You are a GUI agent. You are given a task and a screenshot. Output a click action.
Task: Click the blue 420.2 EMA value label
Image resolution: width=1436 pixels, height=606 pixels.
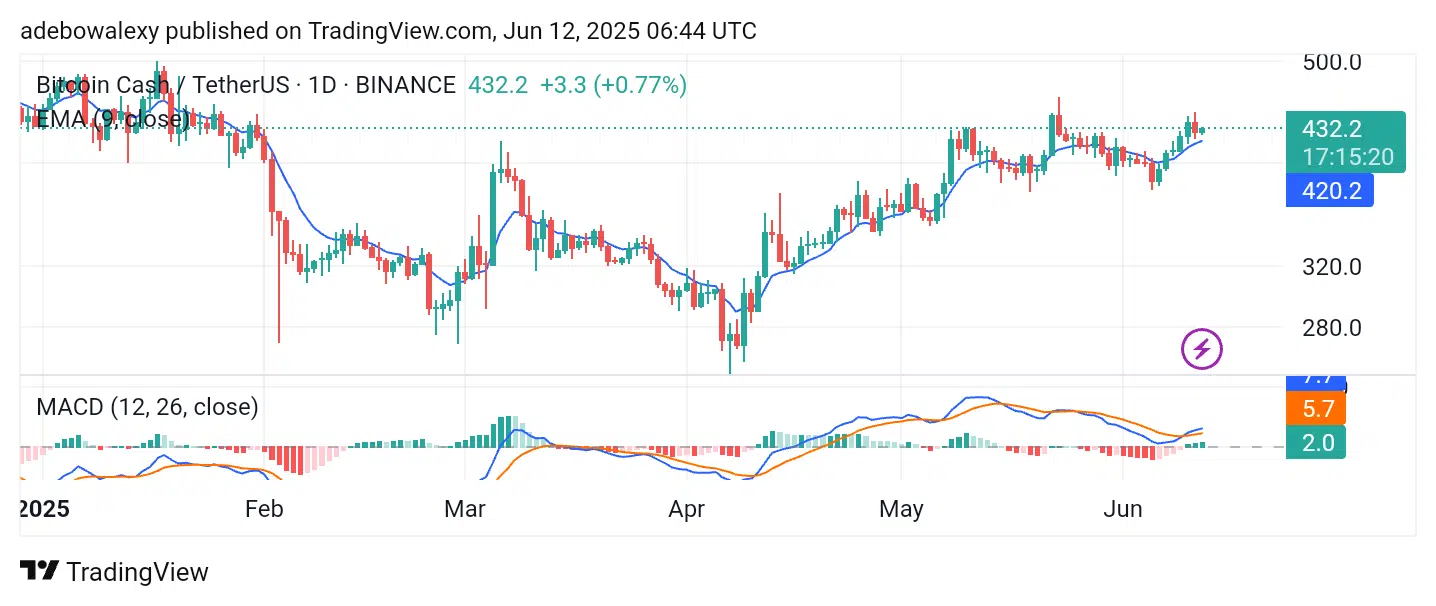(1329, 190)
